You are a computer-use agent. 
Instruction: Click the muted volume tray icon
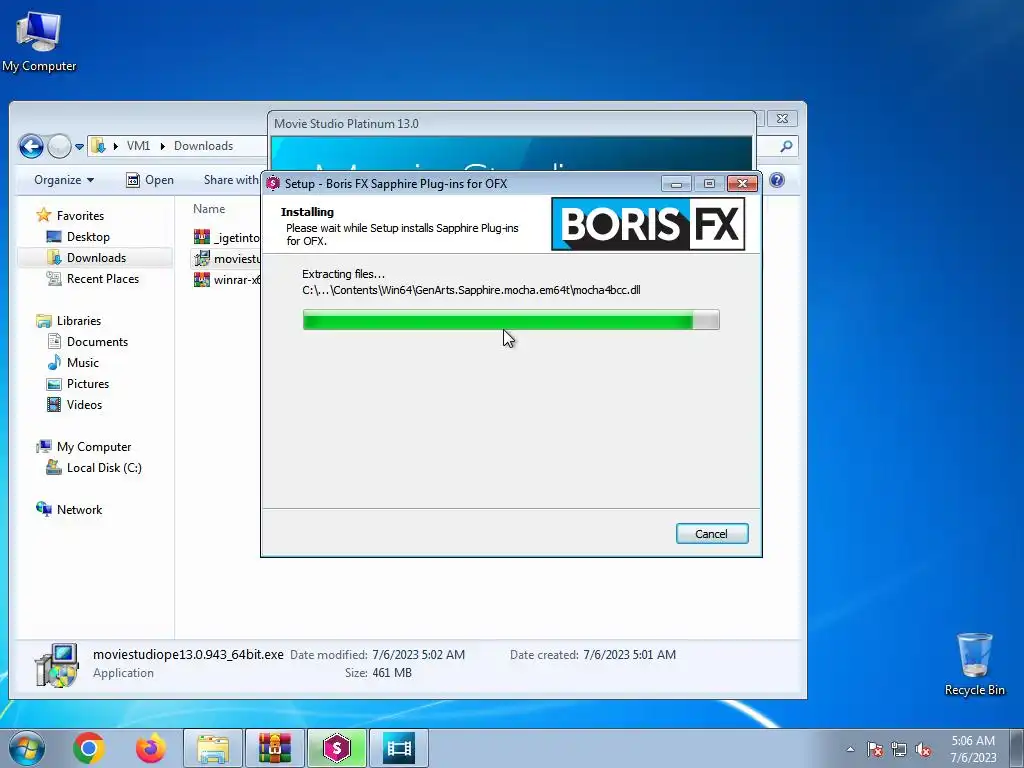[x=923, y=749]
